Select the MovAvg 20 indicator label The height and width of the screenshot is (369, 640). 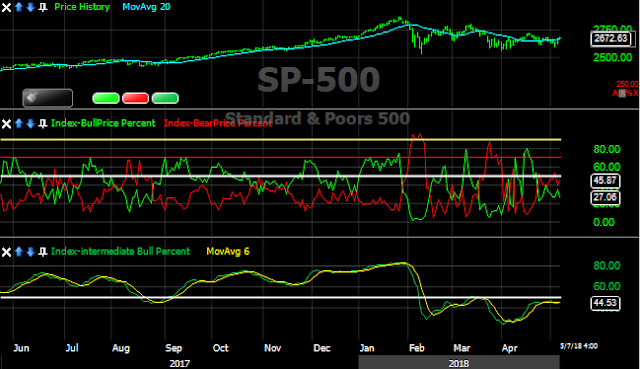(146, 7)
